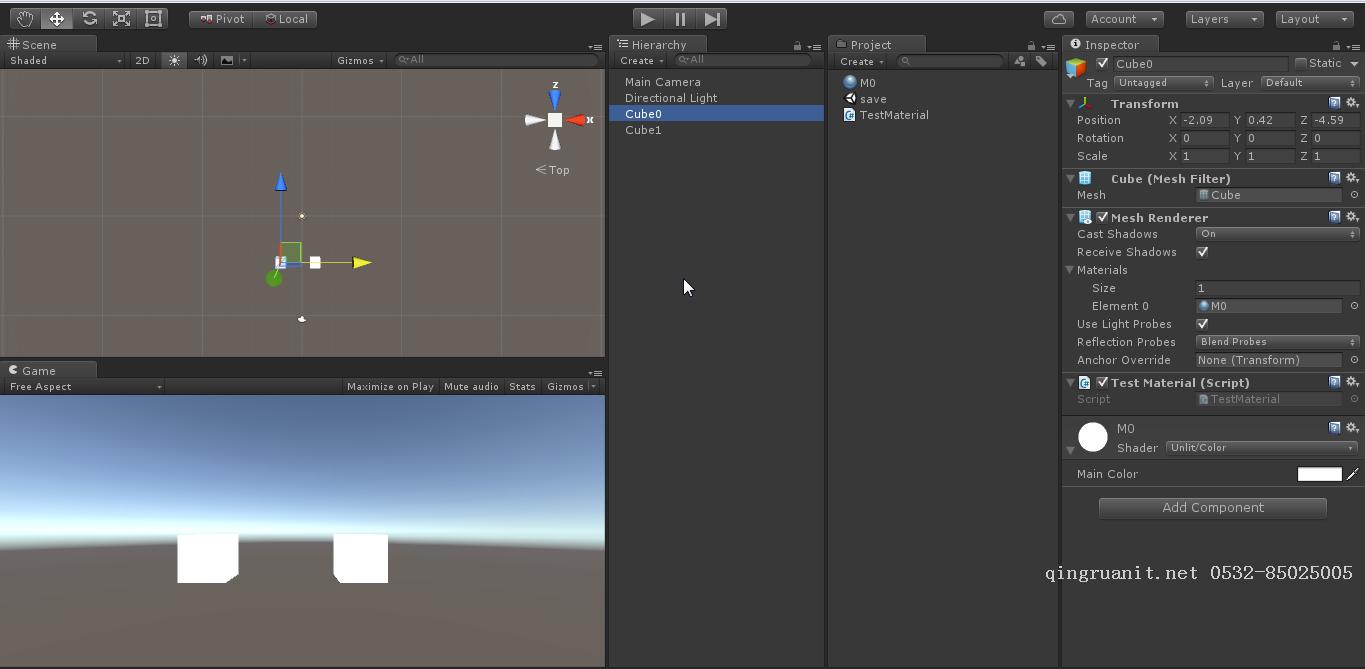This screenshot has height=669, width=1365.
Task: Open the cloud services icon
Action: (1059, 18)
